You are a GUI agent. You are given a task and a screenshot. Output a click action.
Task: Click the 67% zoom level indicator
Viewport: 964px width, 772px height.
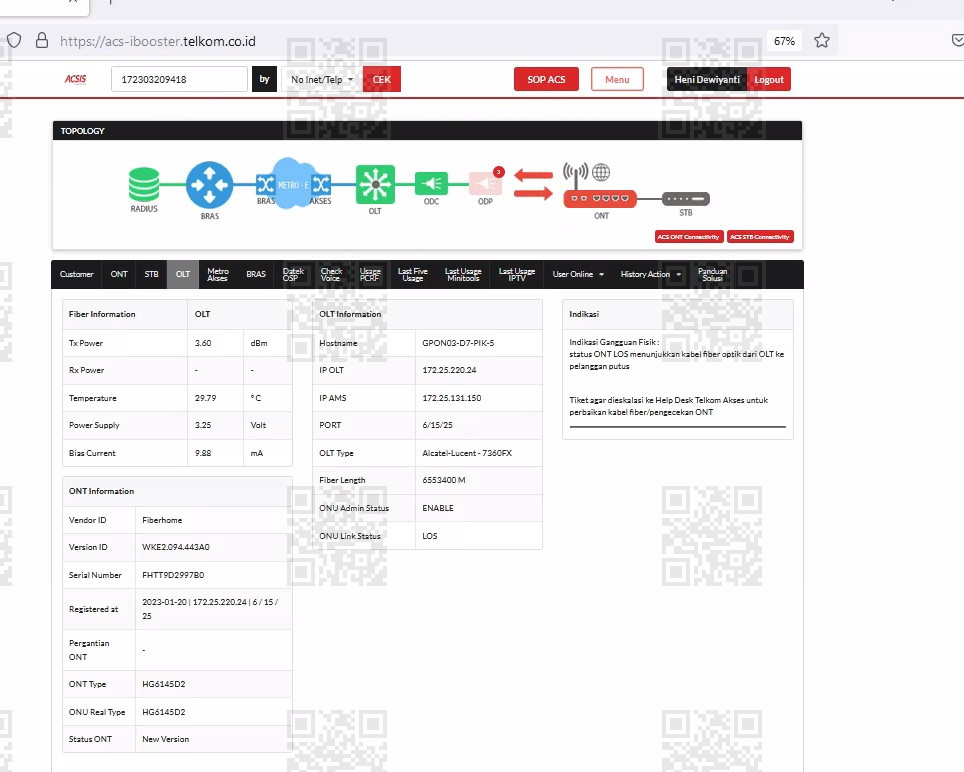tap(784, 41)
